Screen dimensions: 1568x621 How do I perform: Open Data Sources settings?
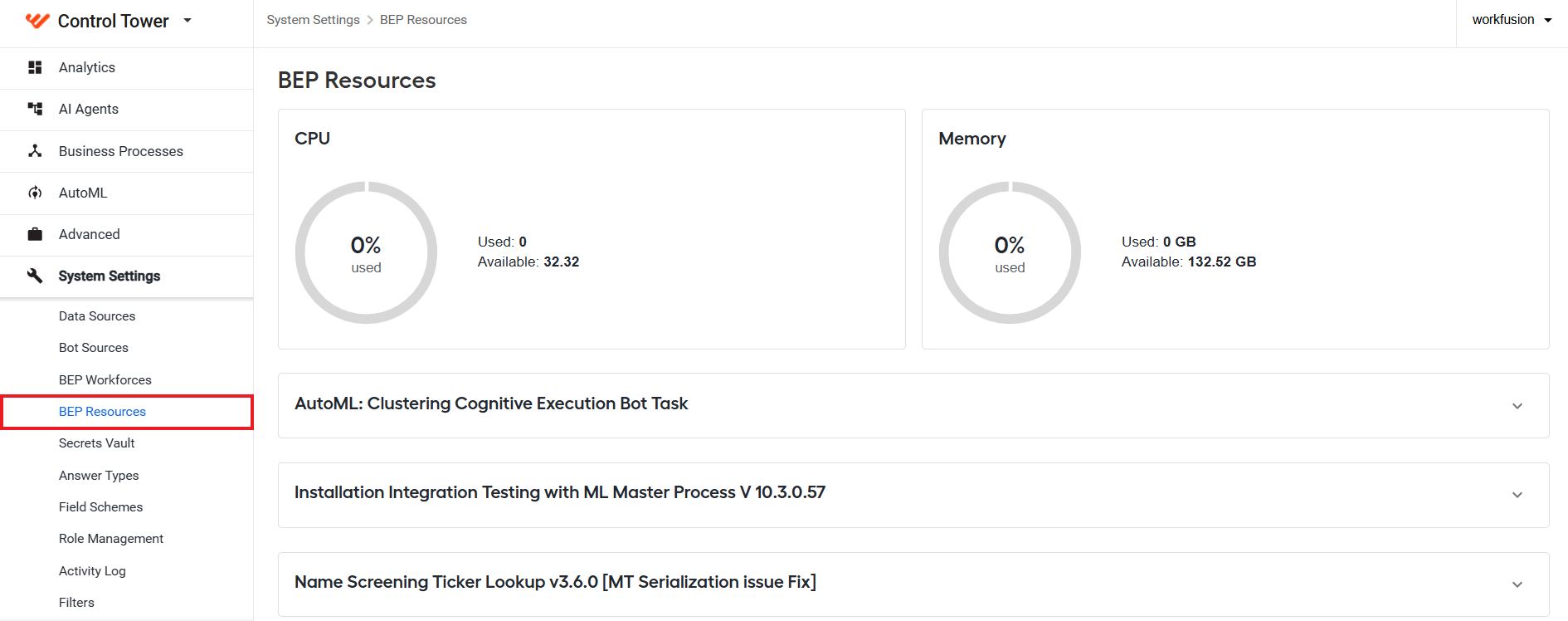tap(97, 316)
